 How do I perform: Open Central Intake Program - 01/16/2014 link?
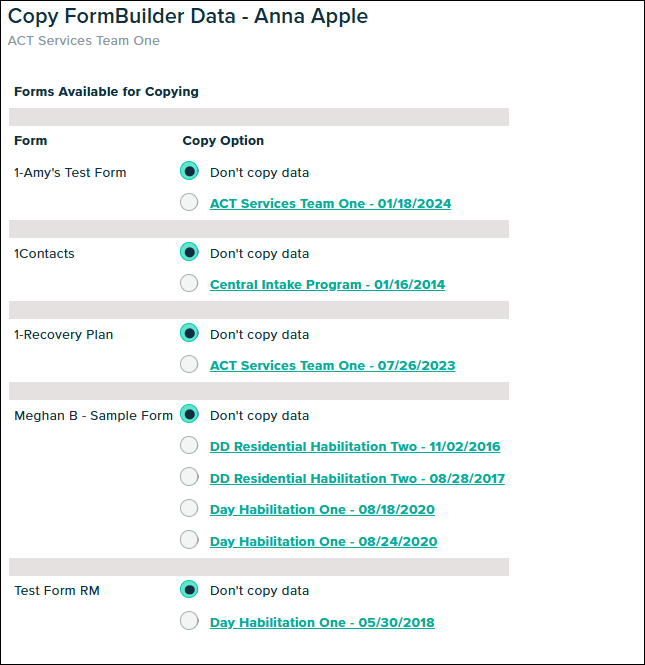(x=327, y=285)
